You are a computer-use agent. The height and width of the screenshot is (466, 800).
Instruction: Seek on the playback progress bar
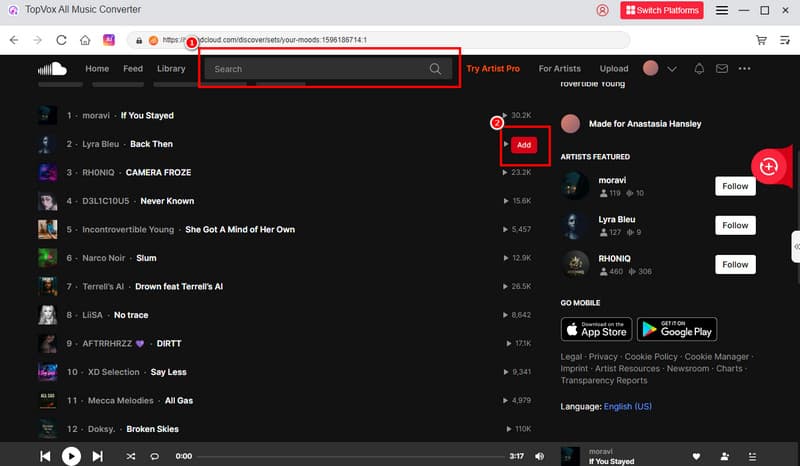coord(351,456)
